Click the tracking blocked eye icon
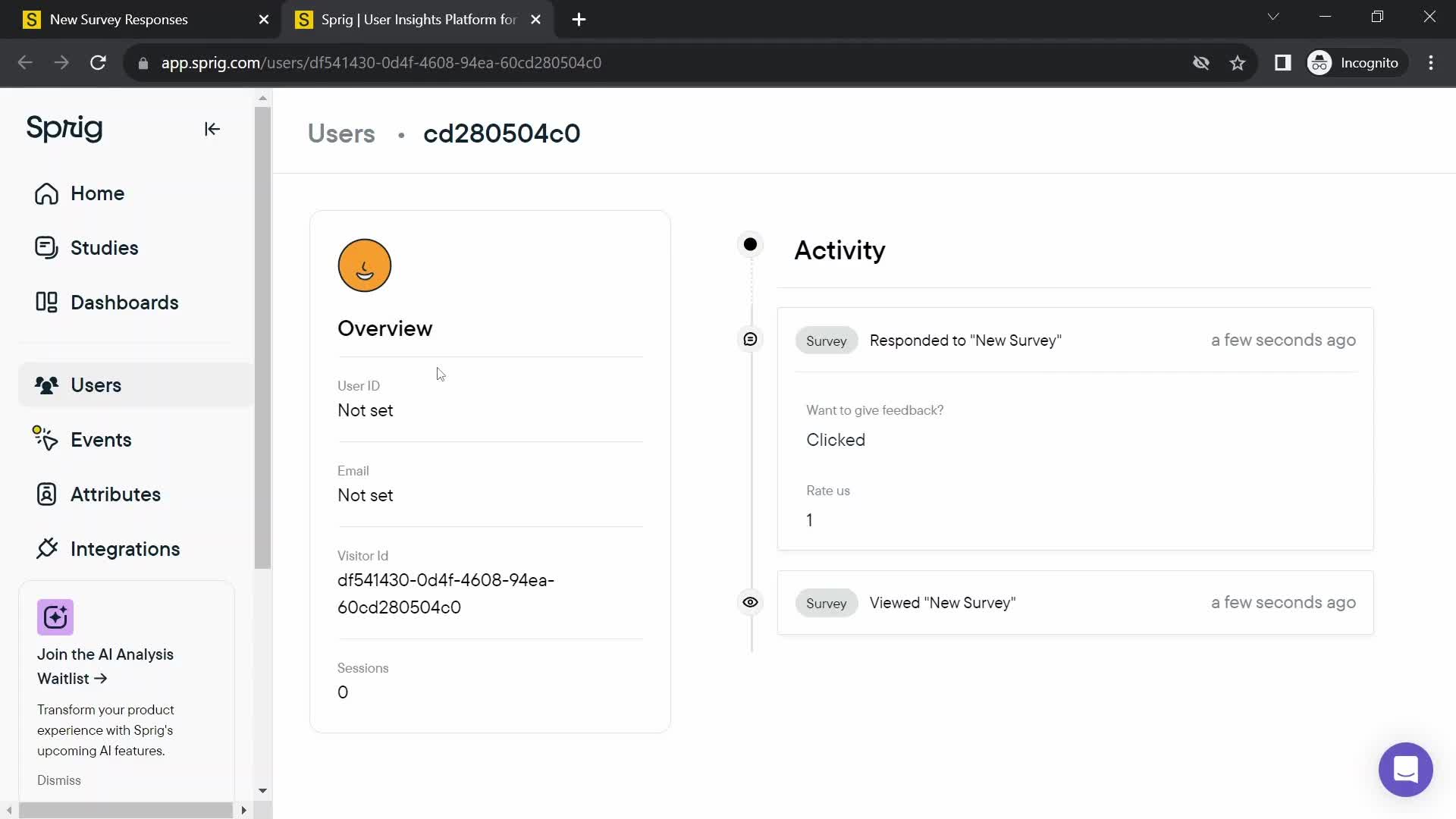 (x=1201, y=63)
